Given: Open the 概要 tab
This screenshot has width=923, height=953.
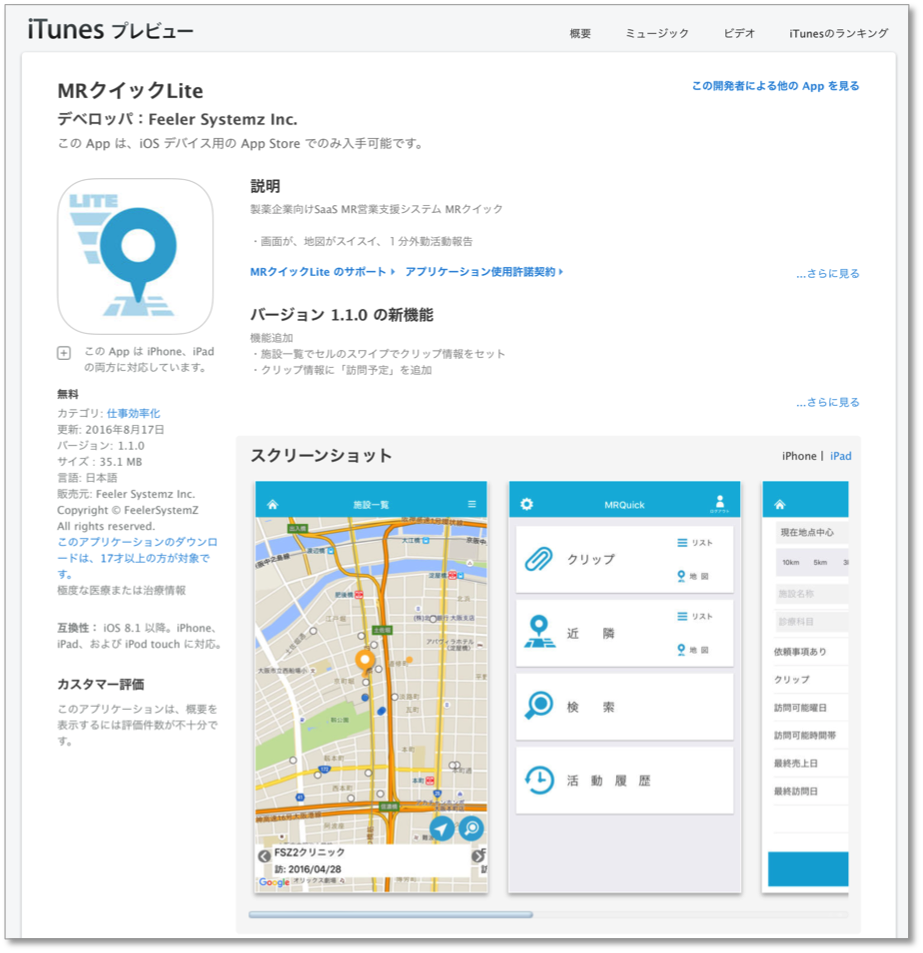Looking at the screenshot, I should 580,33.
